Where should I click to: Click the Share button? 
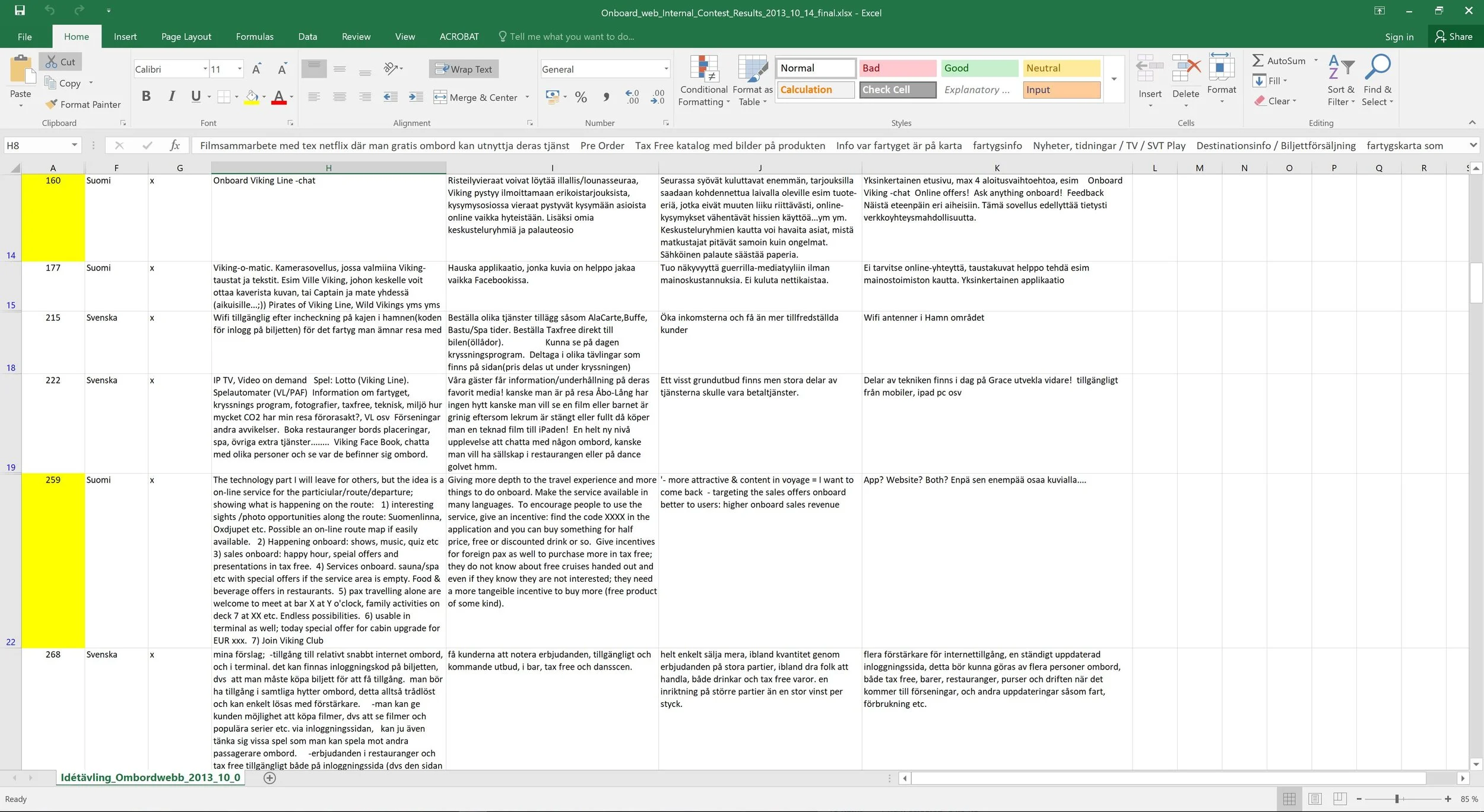[x=1453, y=37]
